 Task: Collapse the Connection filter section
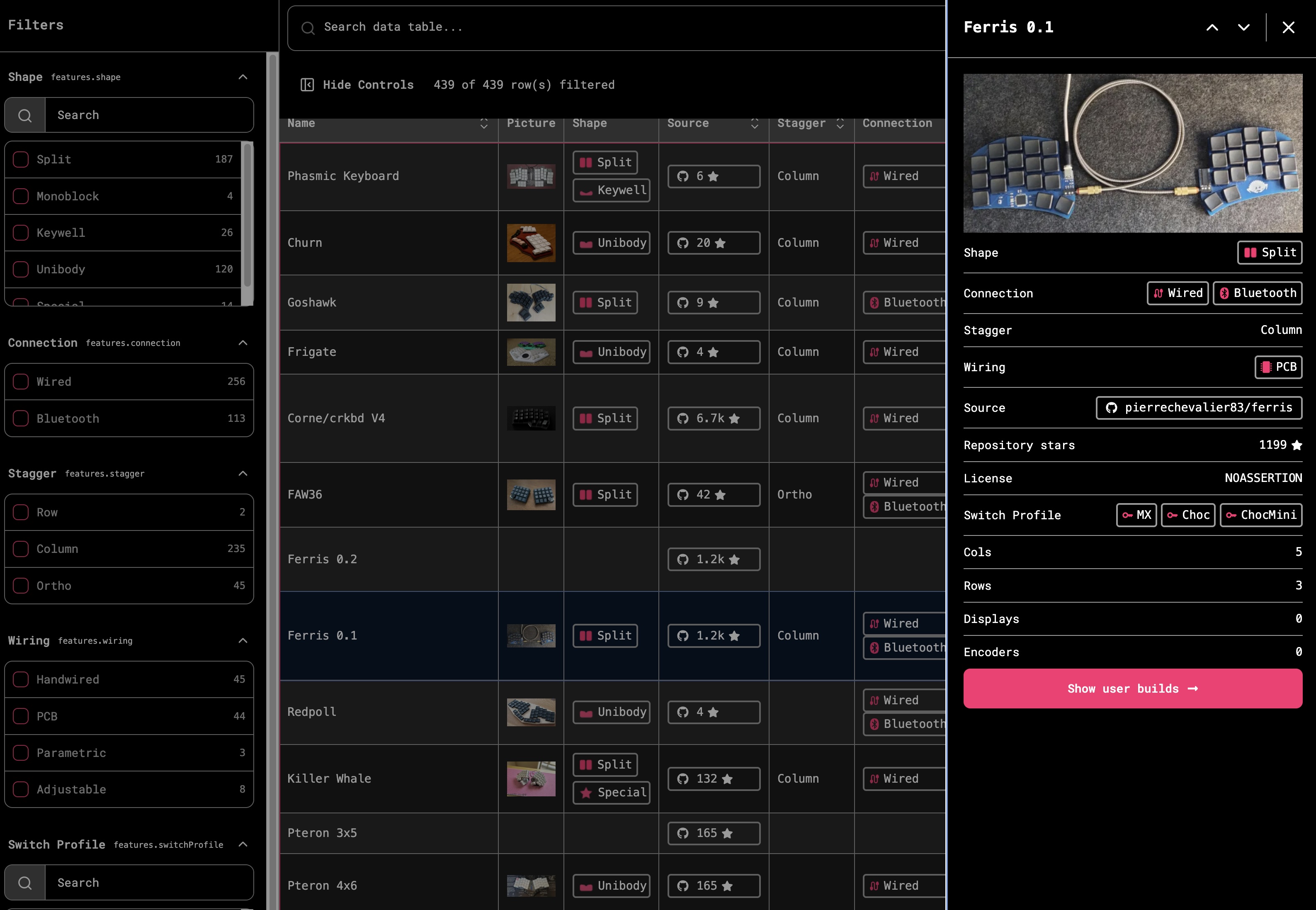(243, 343)
